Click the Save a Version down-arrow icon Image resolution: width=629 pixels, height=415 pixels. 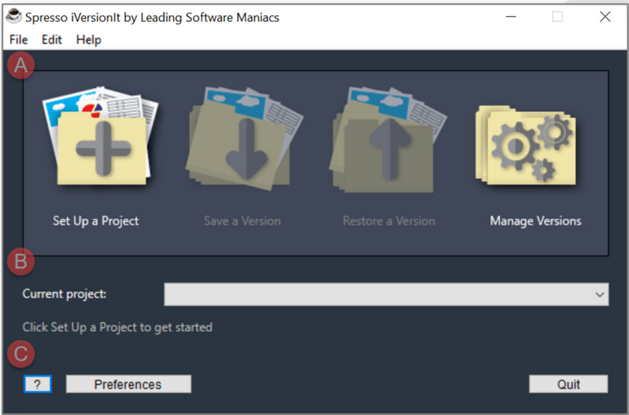click(244, 138)
